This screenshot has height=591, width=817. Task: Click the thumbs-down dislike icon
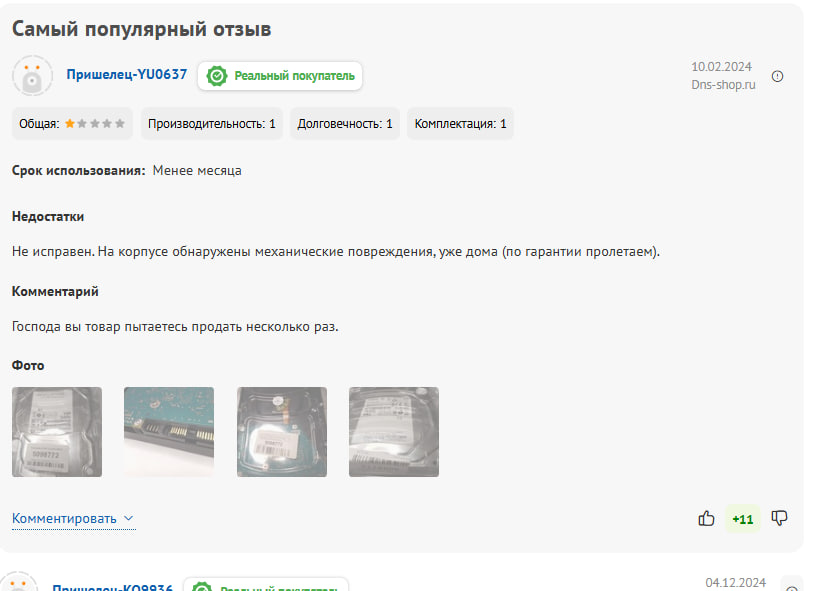coord(779,518)
